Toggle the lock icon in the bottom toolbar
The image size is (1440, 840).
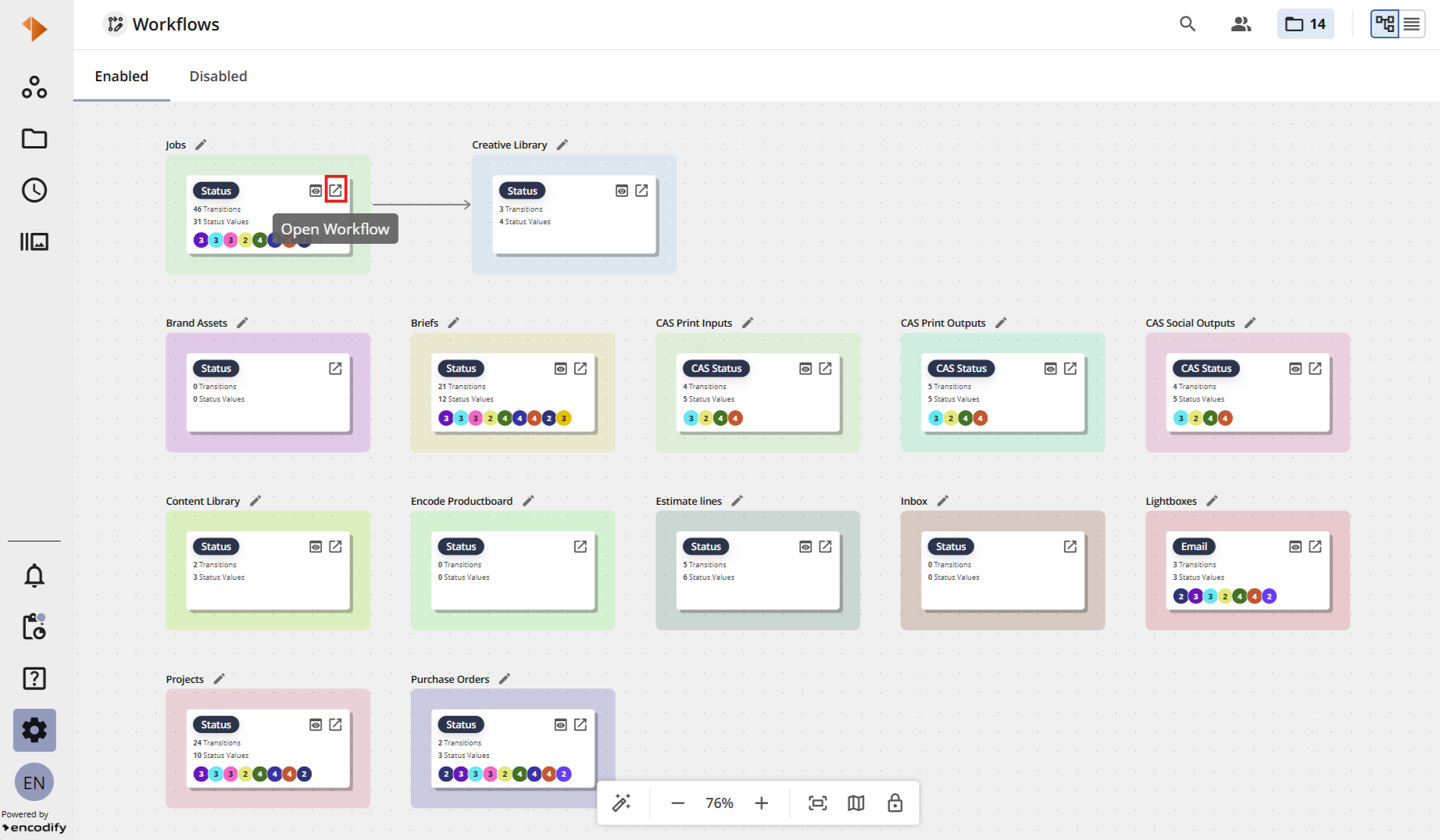pos(895,802)
